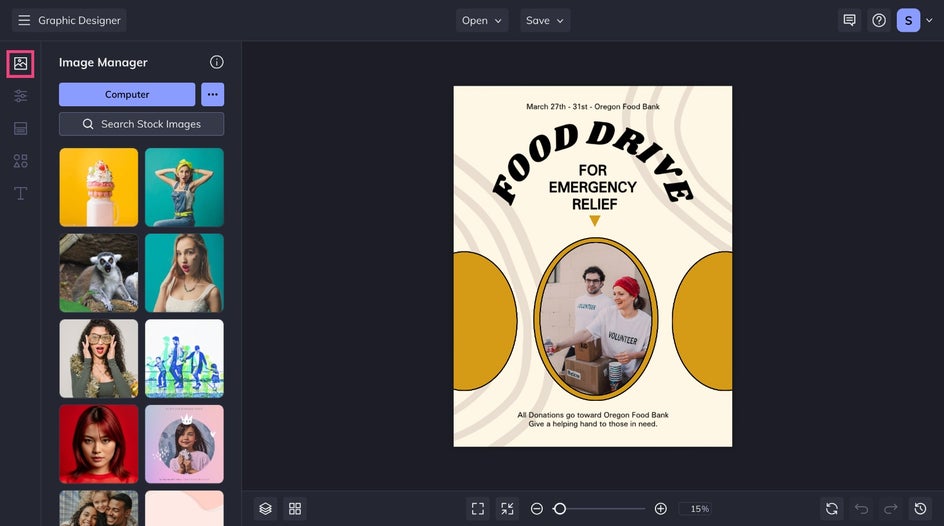The width and height of the screenshot is (944, 526).
Task: Click the collapse to fit icon
Action: click(508, 509)
